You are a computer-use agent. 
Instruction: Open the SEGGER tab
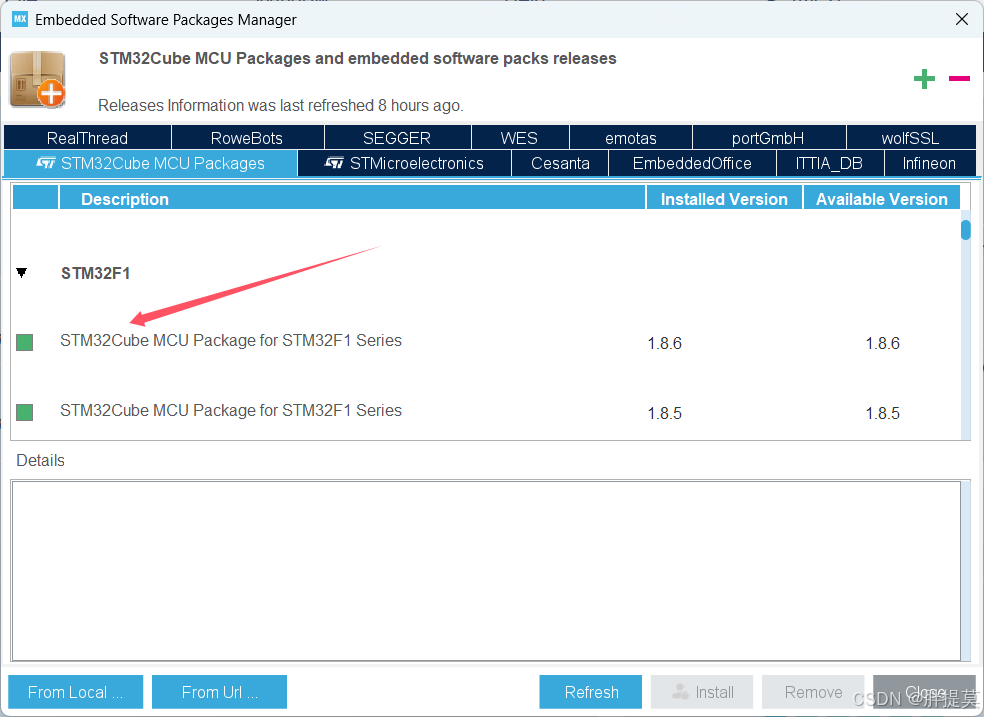point(397,137)
